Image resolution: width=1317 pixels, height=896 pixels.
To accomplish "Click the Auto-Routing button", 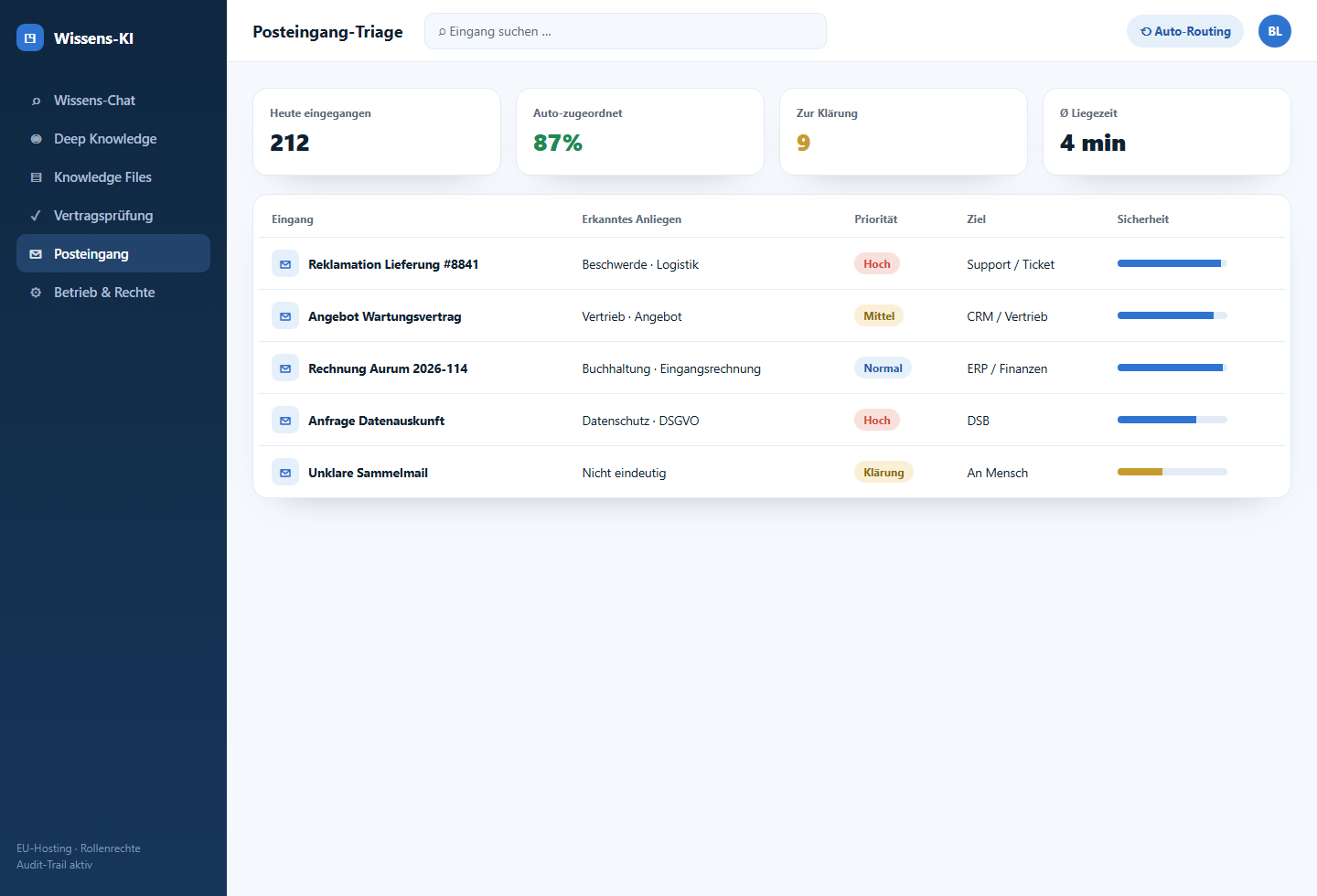I will pyautogui.click(x=1185, y=31).
